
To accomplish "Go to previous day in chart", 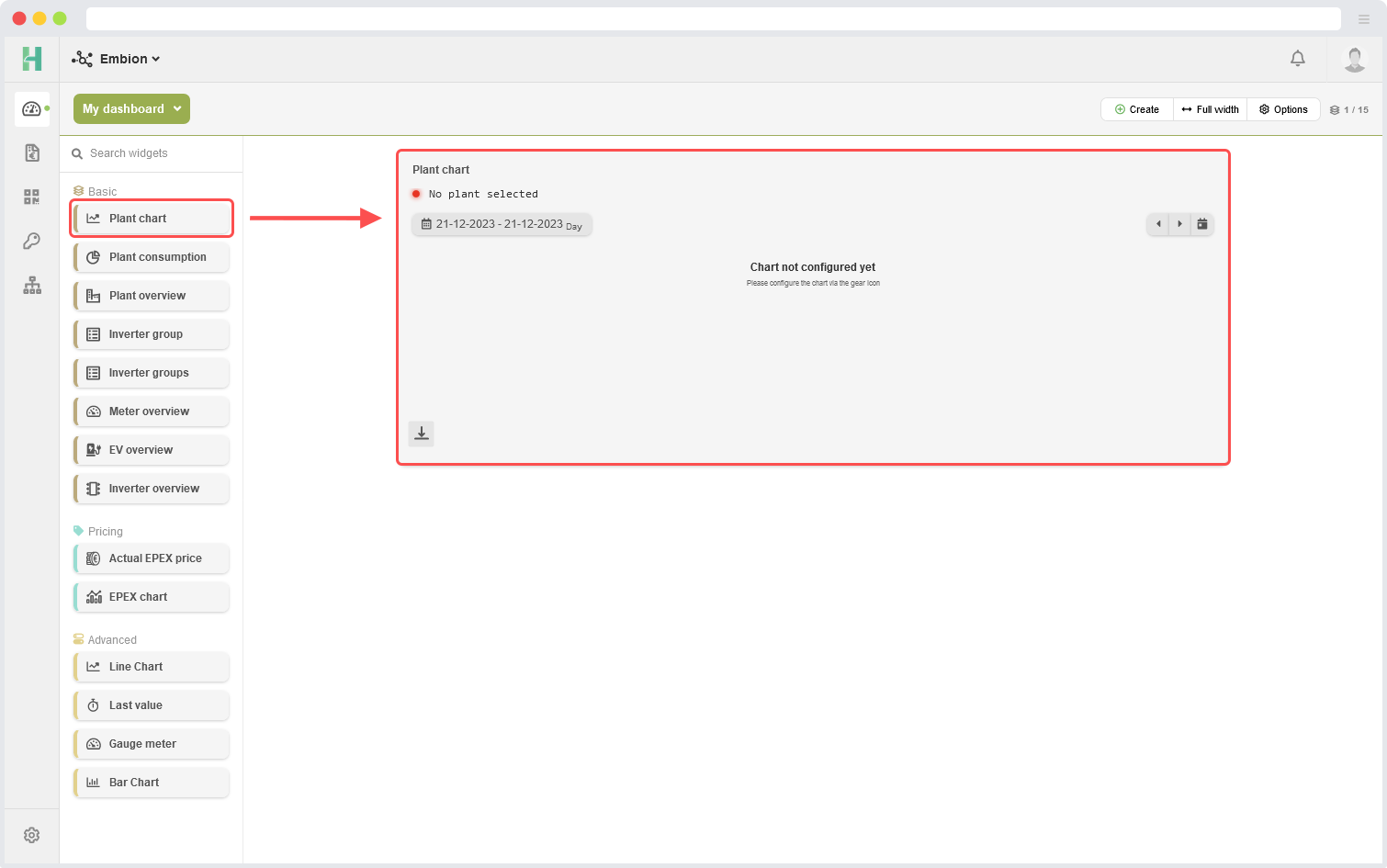I will [1158, 224].
